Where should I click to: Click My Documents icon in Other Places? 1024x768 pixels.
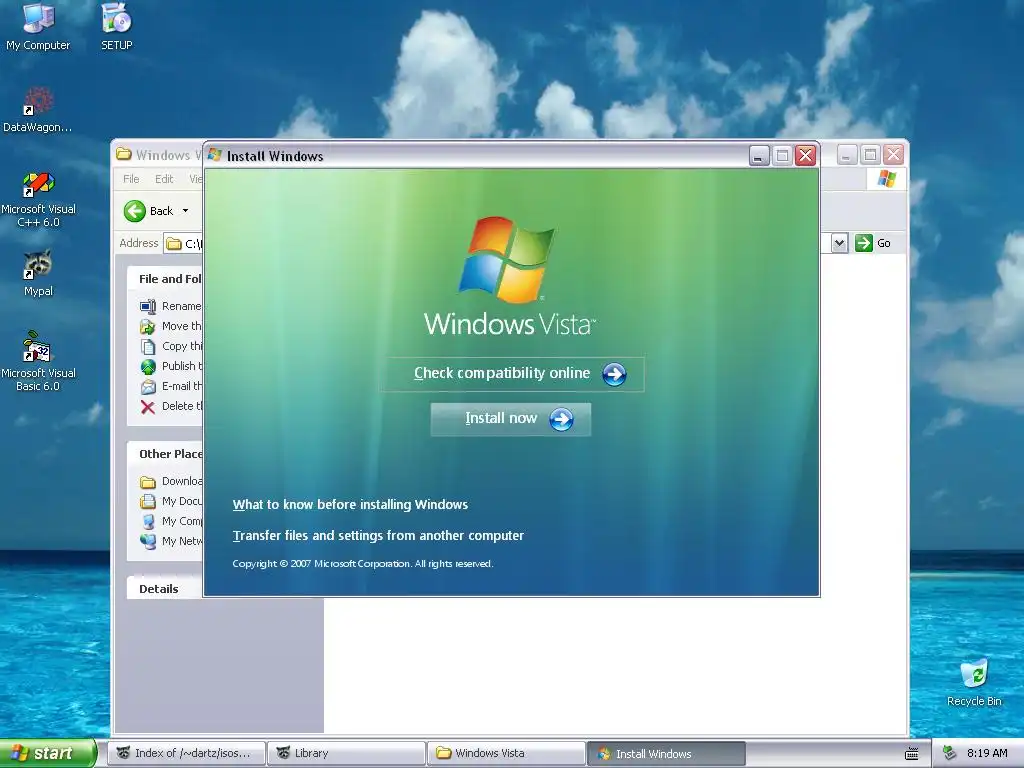148,502
